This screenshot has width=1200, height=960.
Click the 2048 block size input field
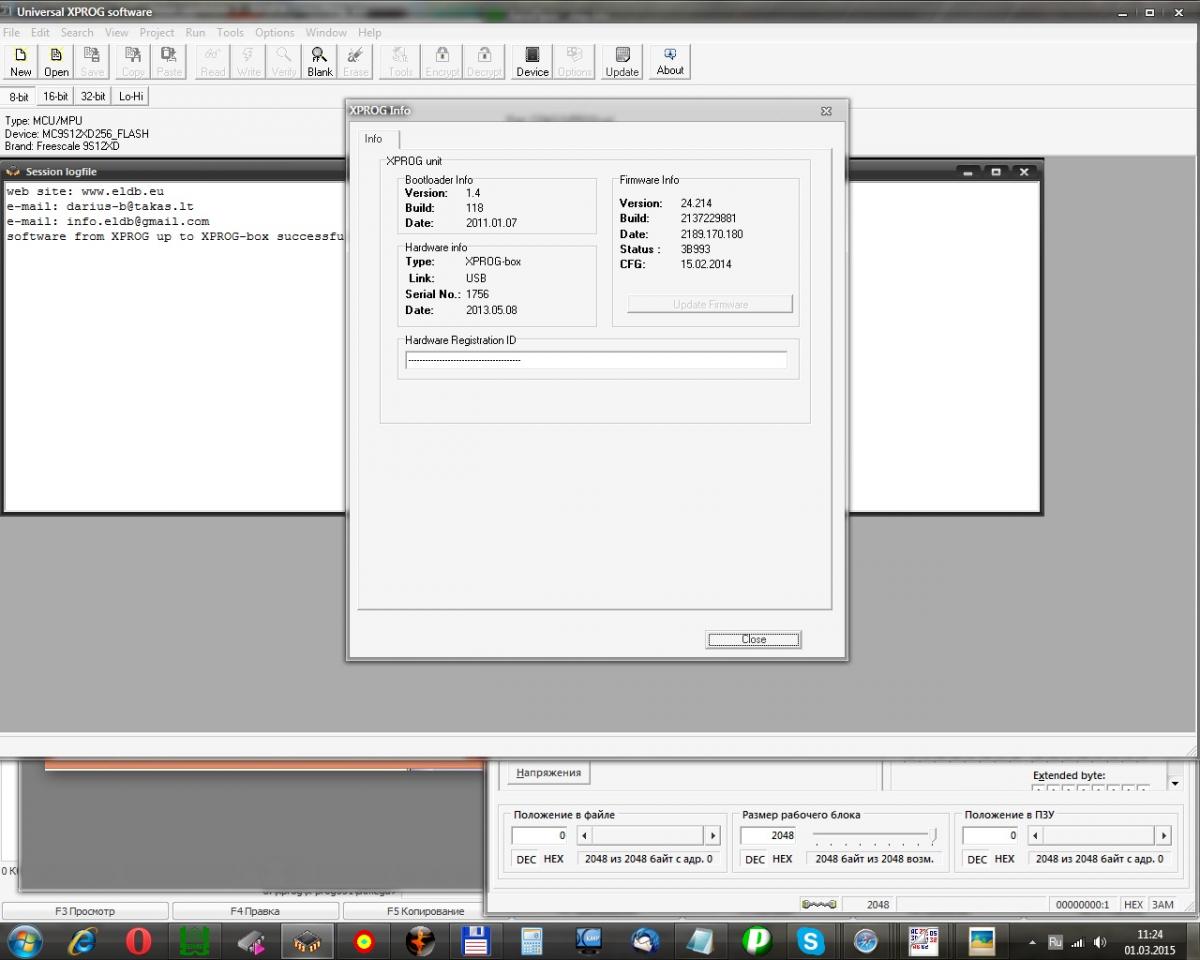click(769, 835)
